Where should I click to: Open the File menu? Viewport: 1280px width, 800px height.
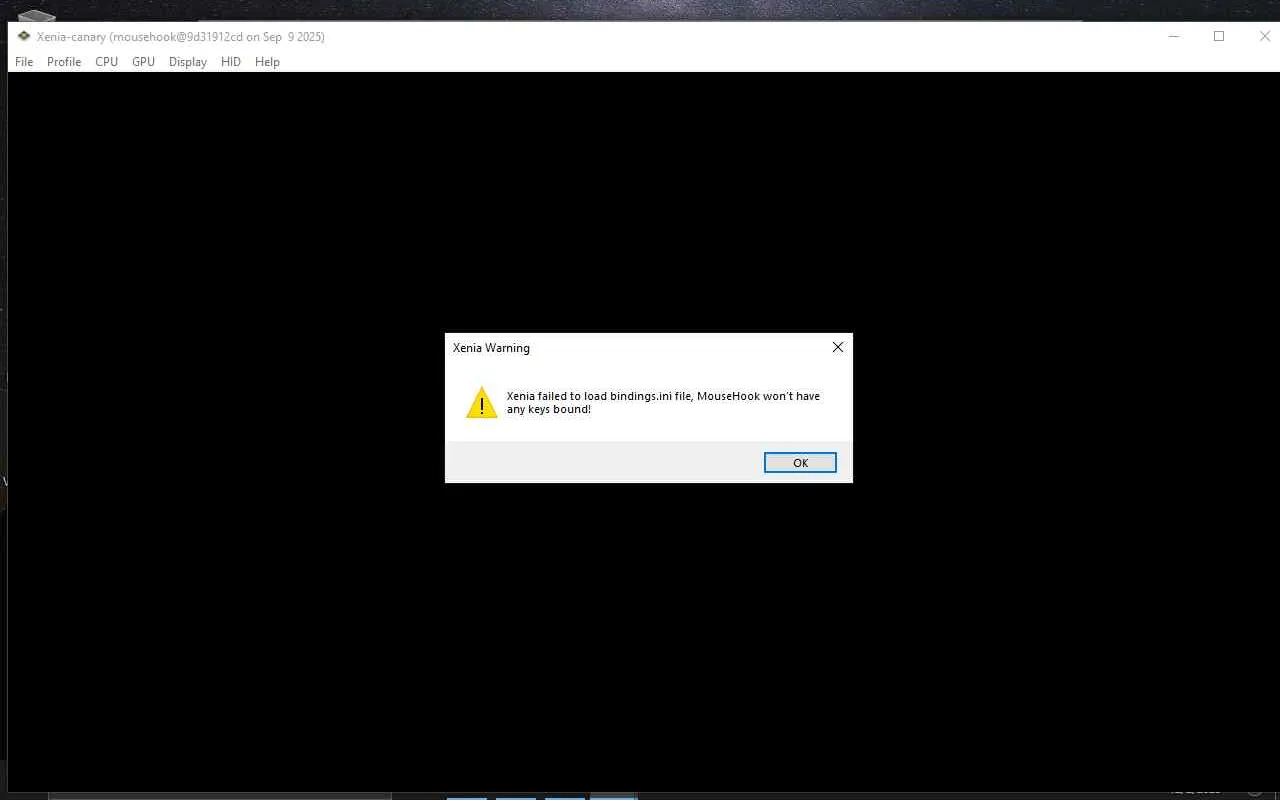point(24,62)
